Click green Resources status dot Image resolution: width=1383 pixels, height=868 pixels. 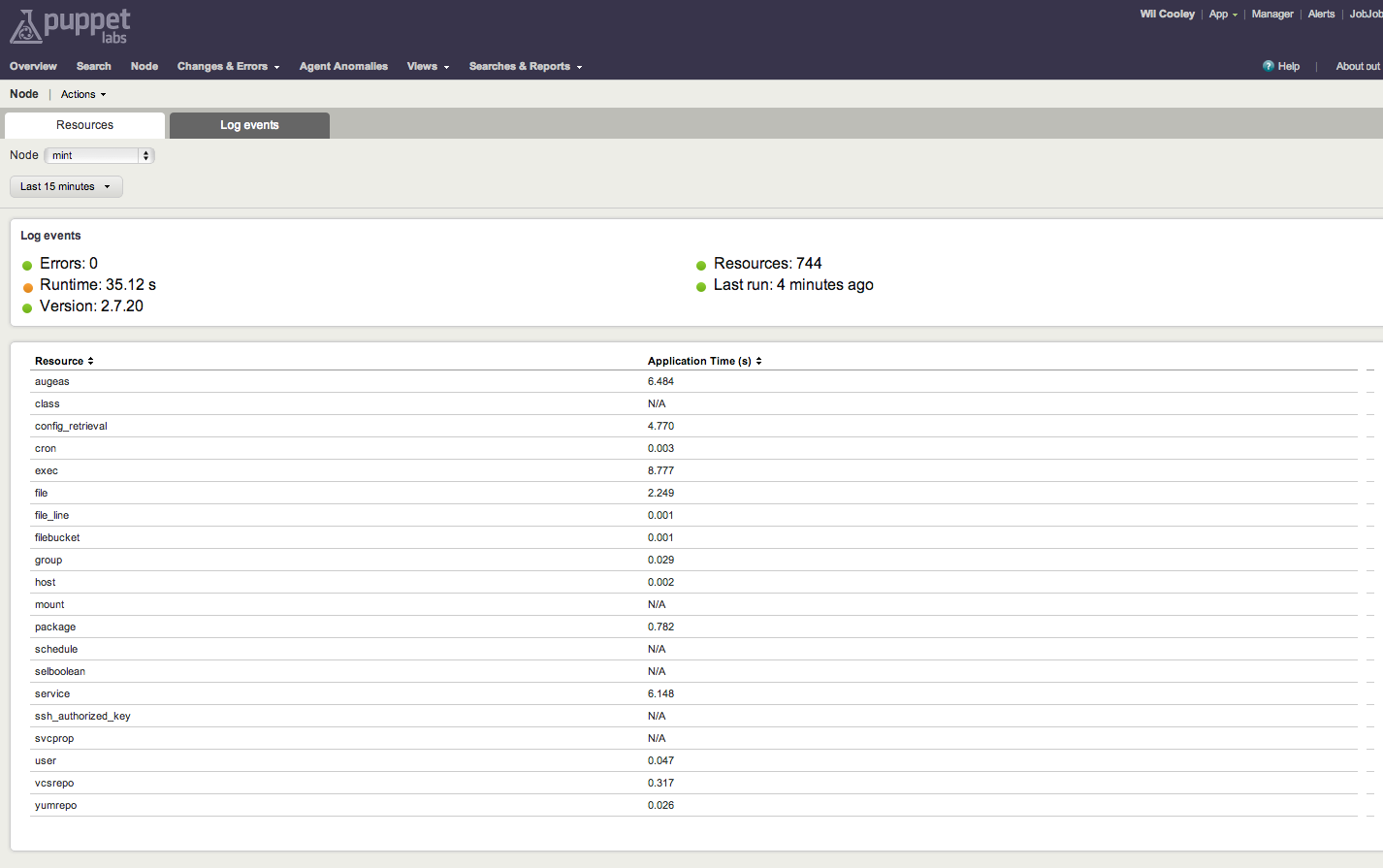click(x=701, y=265)
